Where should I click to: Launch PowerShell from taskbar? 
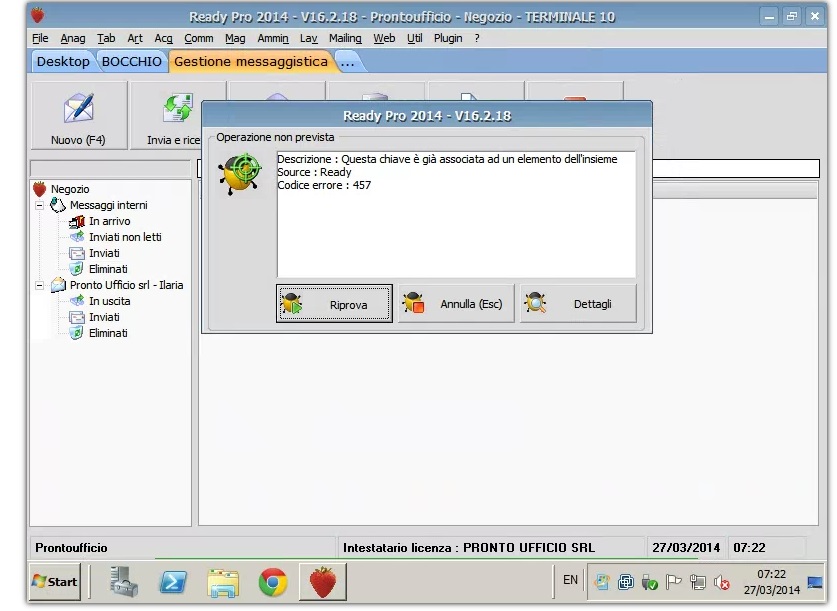173,582
